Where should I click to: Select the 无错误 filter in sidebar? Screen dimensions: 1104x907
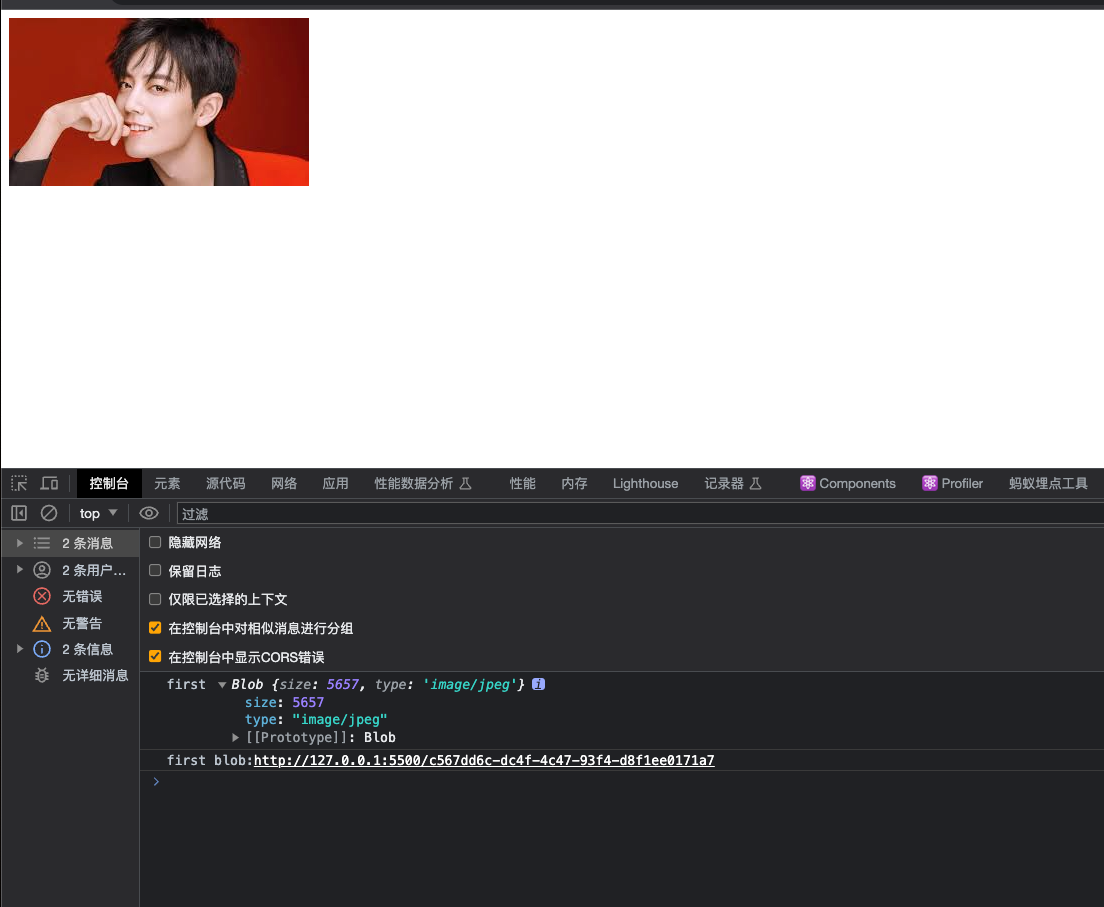click(82, 596)
